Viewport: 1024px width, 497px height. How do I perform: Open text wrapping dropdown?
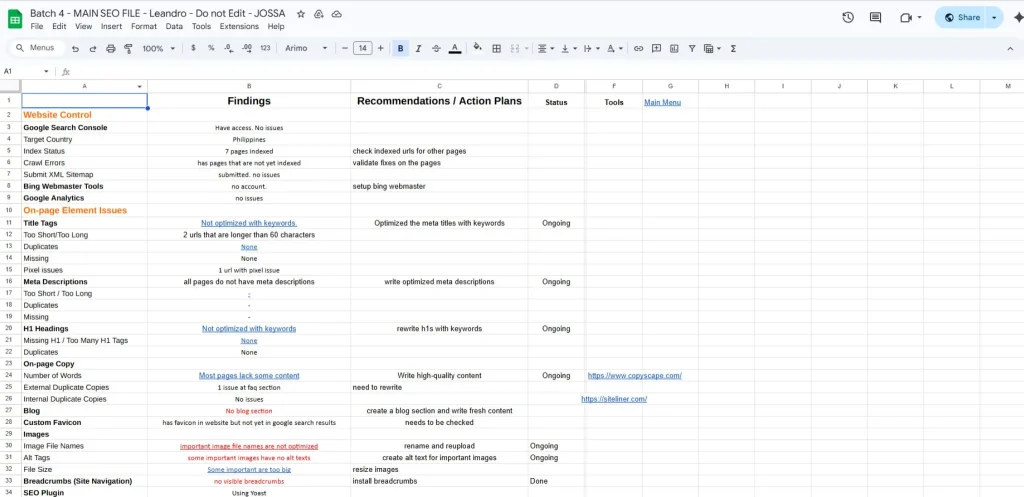(x=591, y=48)
